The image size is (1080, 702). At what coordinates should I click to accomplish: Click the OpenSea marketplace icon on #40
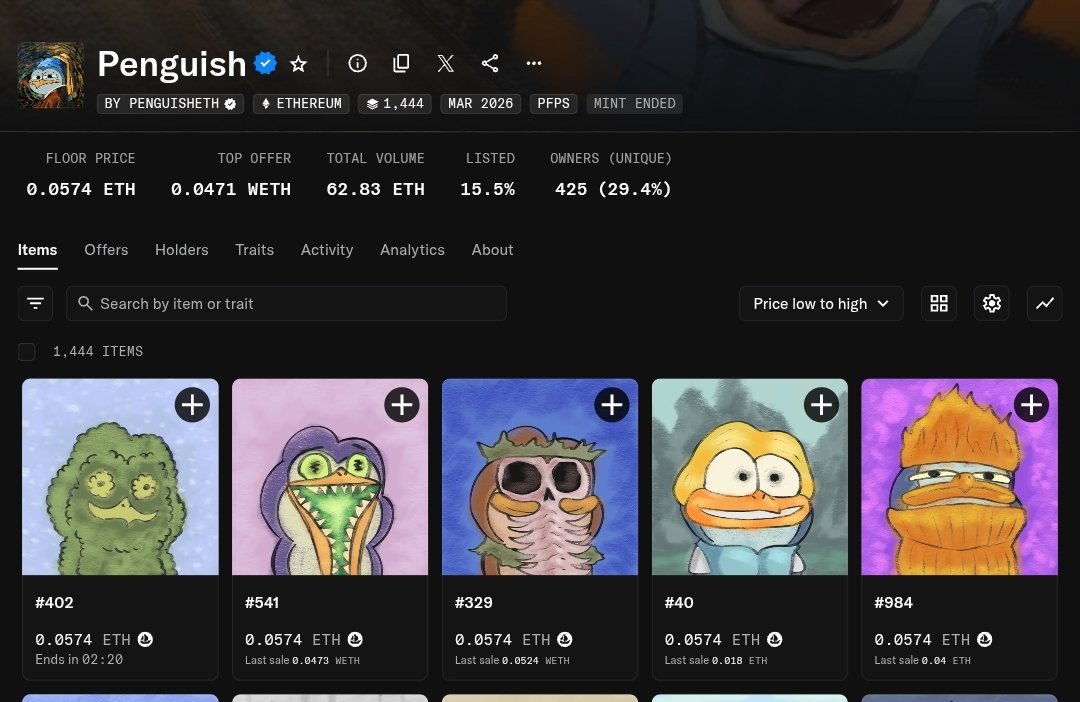pyautogui.click(x=775, y=639)
